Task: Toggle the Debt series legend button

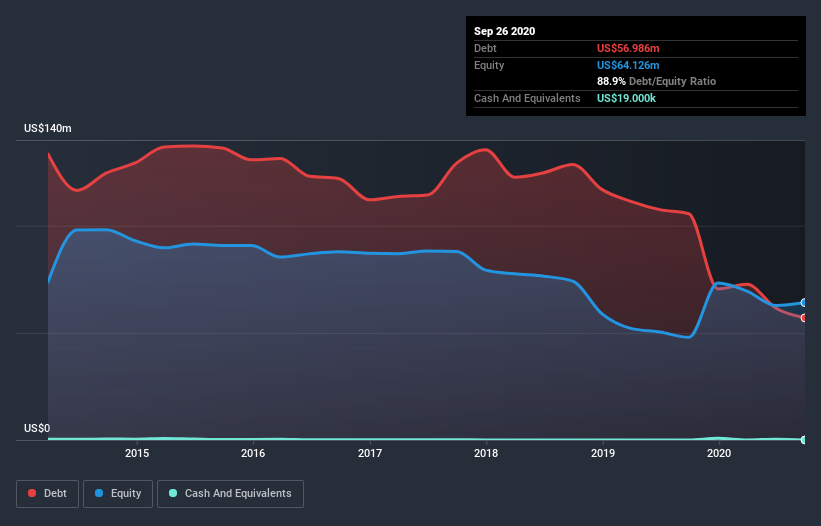Action: click(x=47, y=494)
